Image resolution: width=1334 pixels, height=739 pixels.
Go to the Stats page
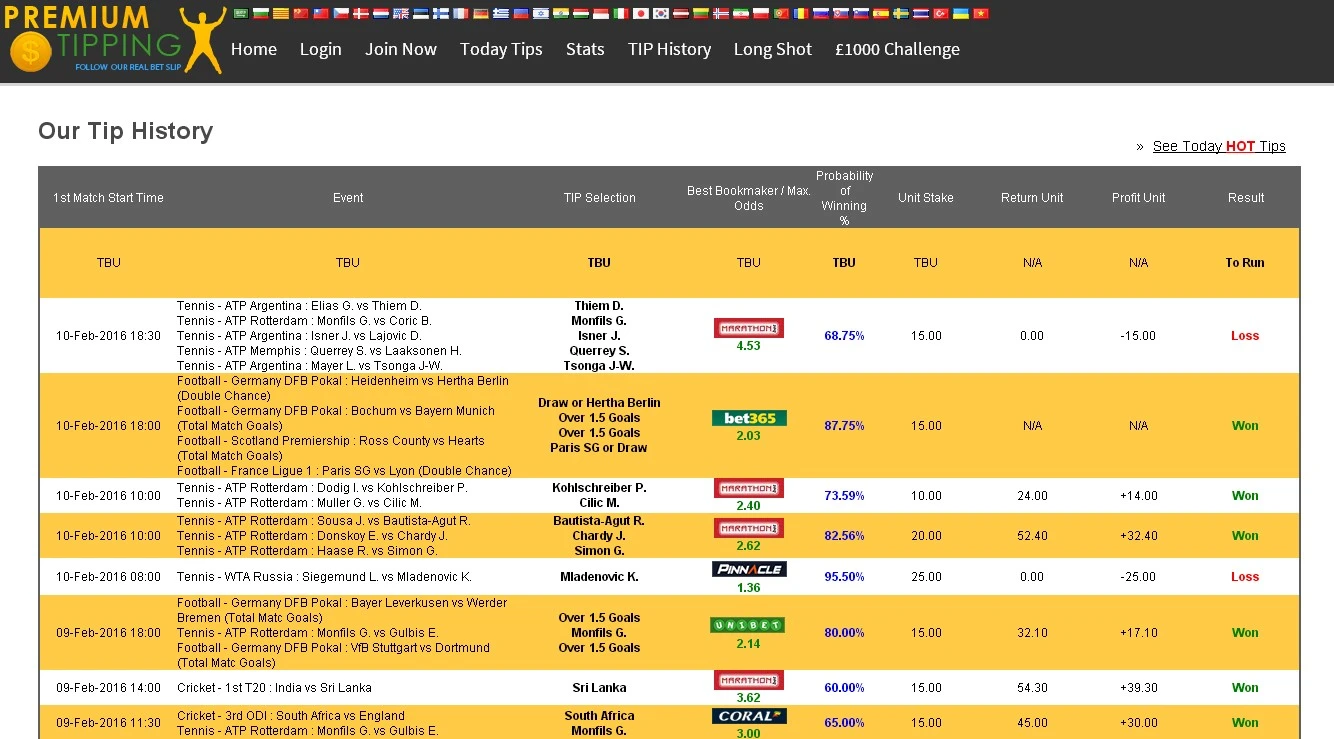point(585,49)
